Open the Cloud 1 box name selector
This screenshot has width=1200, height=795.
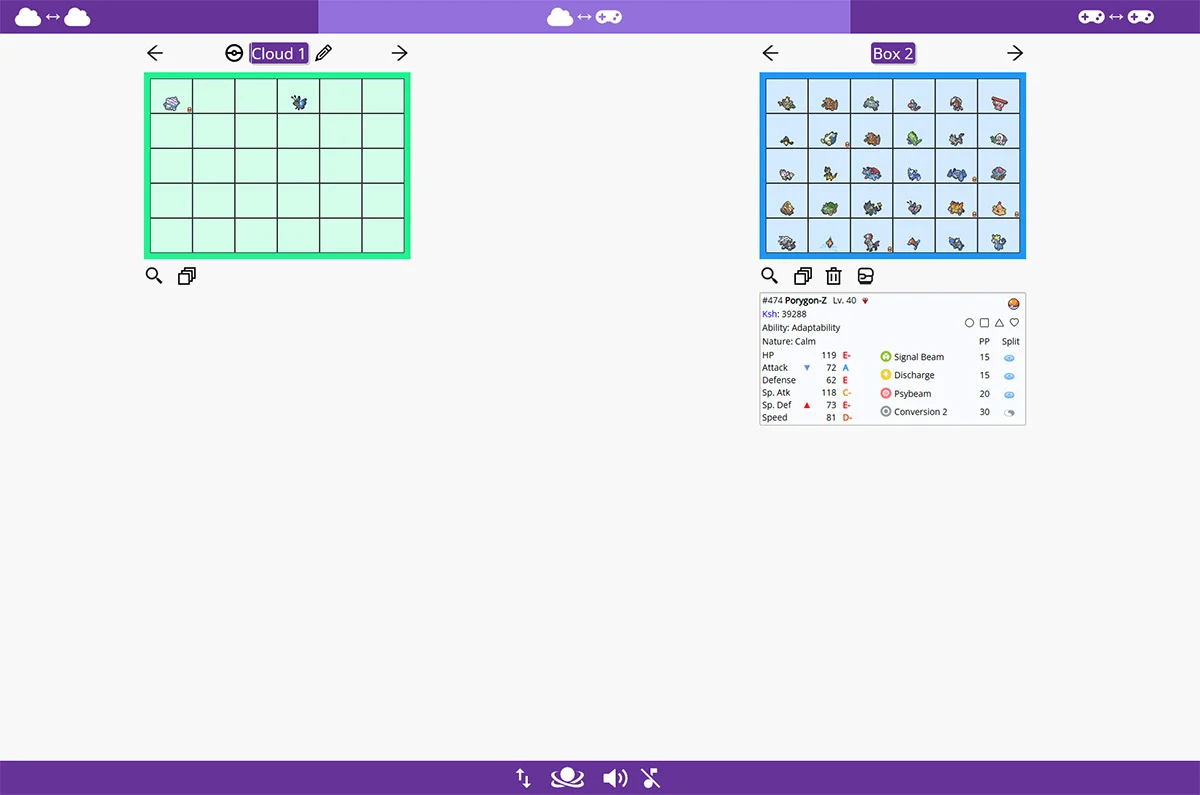[x=278, y=54]
